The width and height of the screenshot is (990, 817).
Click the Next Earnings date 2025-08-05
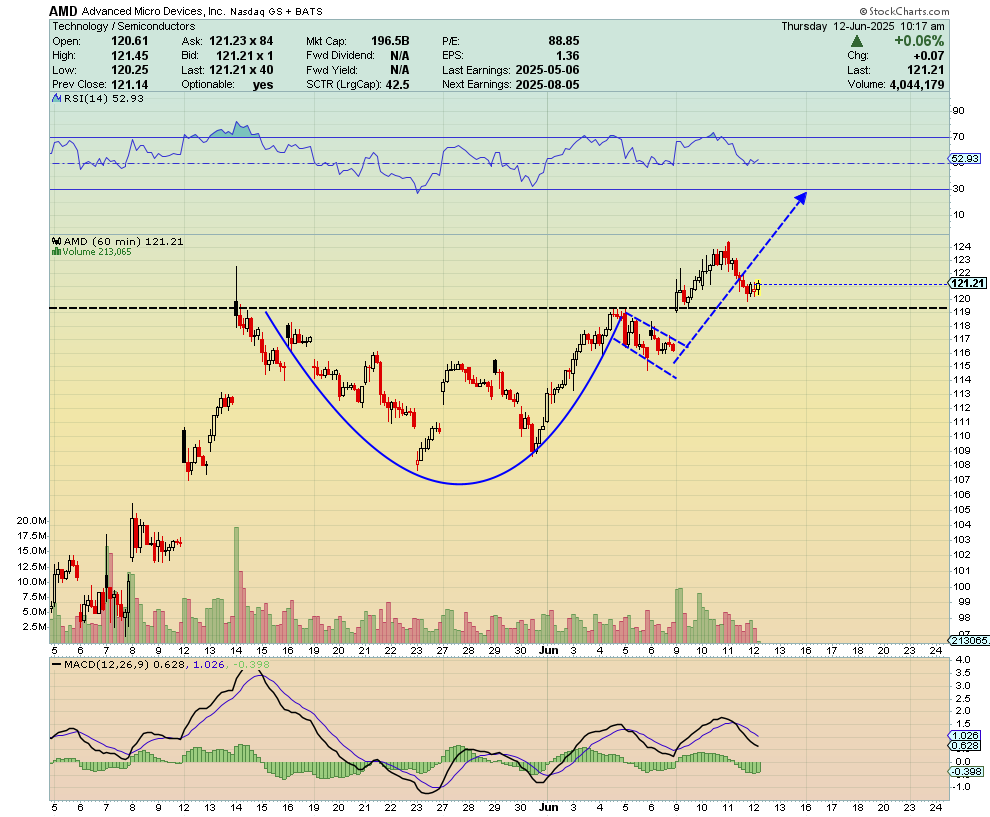pyautogui.click(x=547, y=85)
